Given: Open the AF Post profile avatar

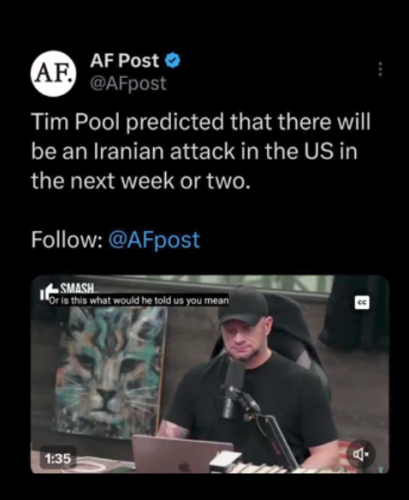Looking at the screenshot, I should point(54,74).
